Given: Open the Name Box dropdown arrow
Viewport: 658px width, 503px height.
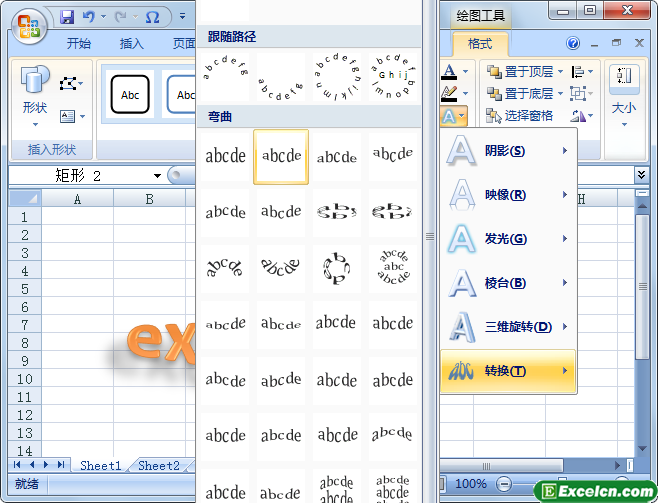Looking at the screenshot, I should coord(157,175).
